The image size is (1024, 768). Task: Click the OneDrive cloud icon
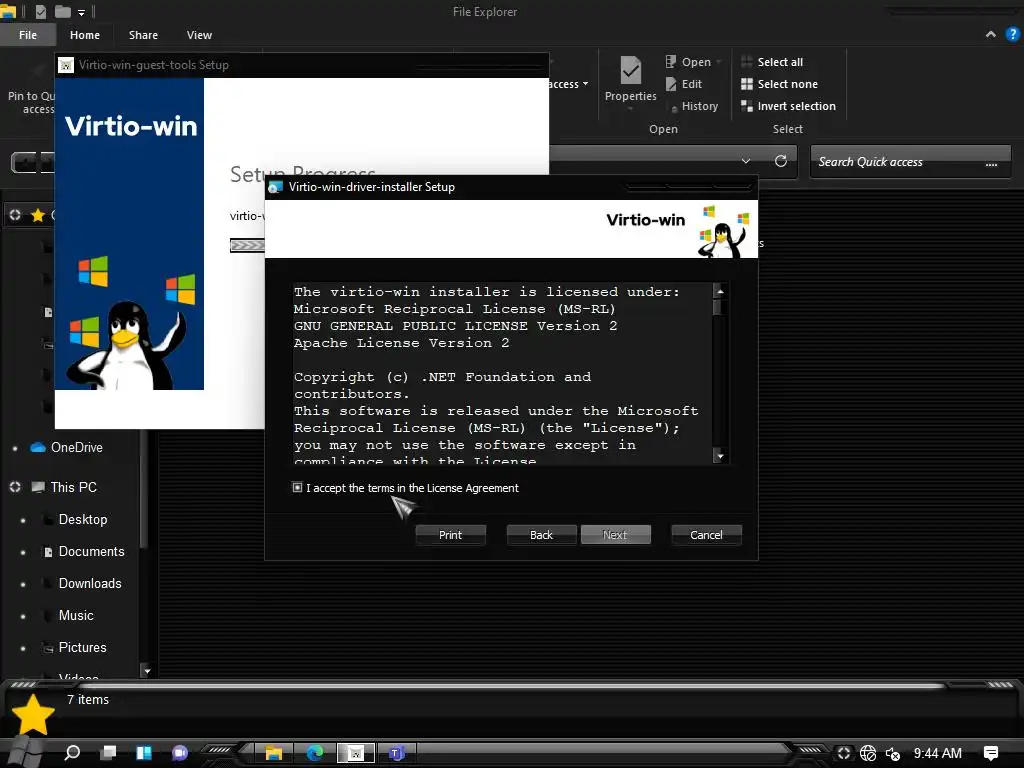click(x=38, y=447)
